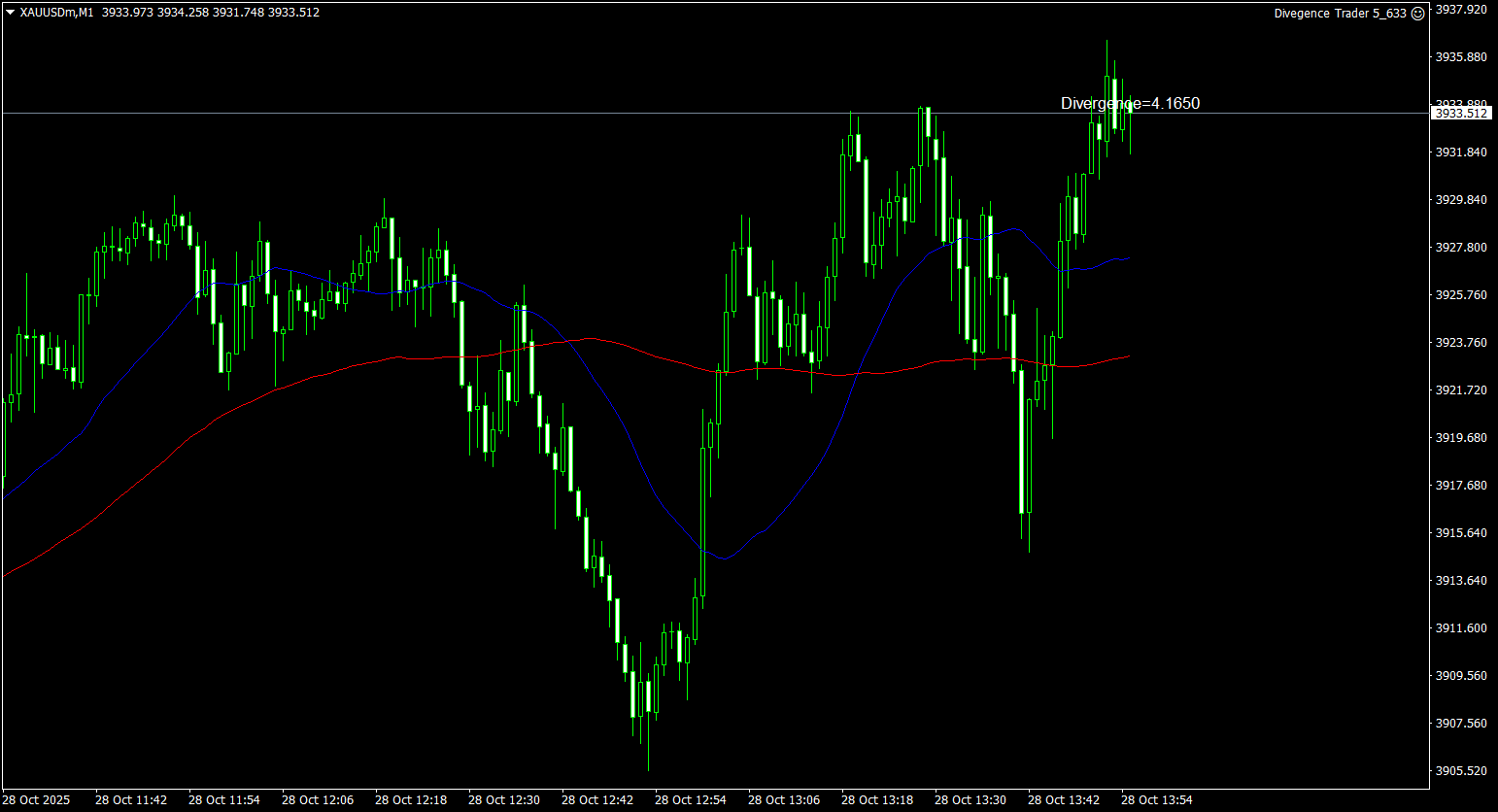Click the 3927.800 price scale label

pos(1461,248)
